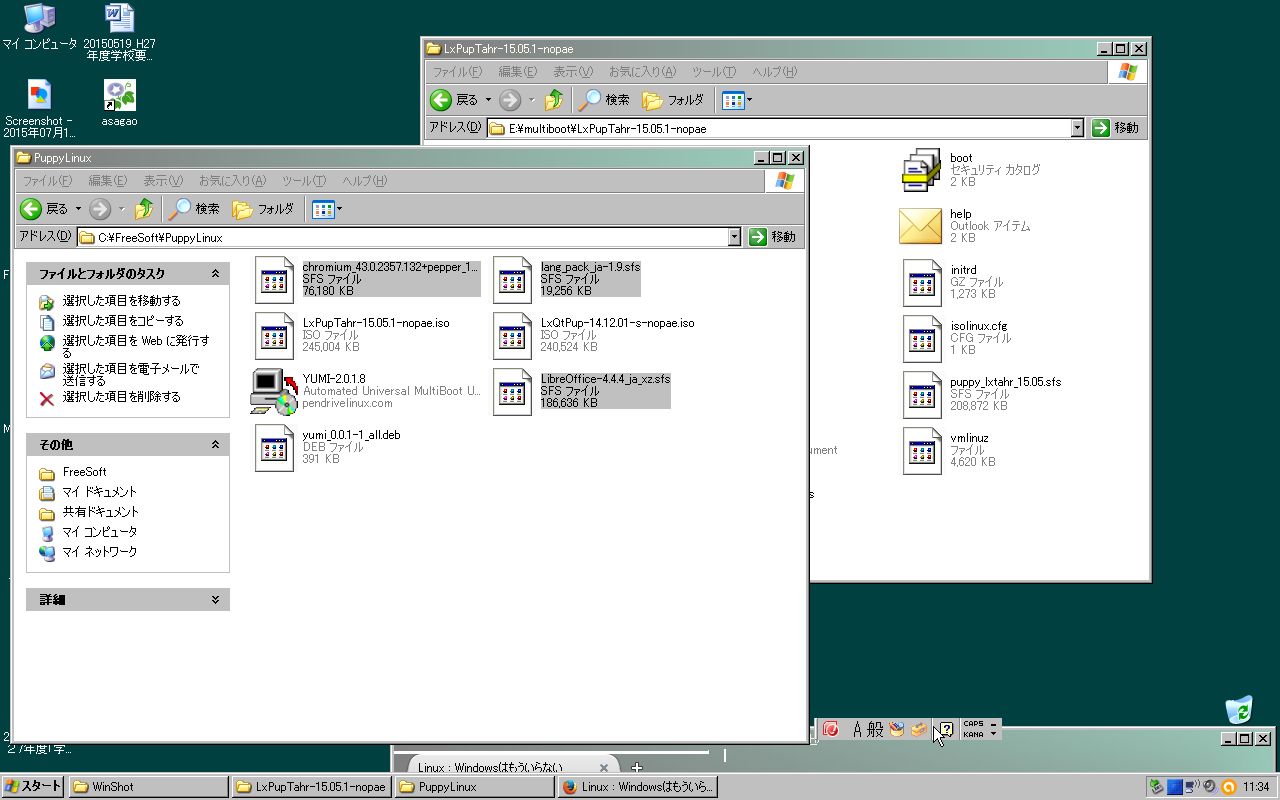Toggle CAPS lock on language bar

click(972, 724)
